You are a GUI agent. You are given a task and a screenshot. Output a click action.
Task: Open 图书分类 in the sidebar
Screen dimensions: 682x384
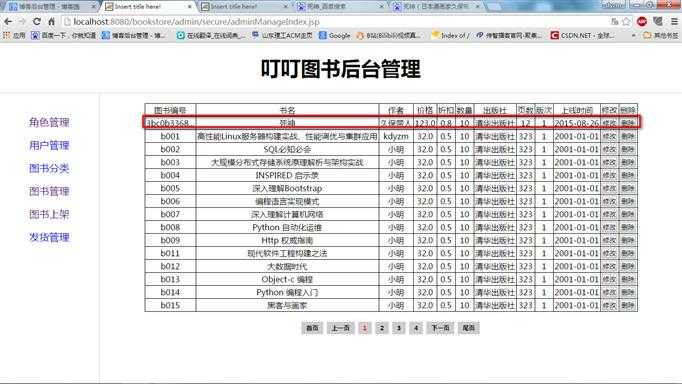[49, 168]
